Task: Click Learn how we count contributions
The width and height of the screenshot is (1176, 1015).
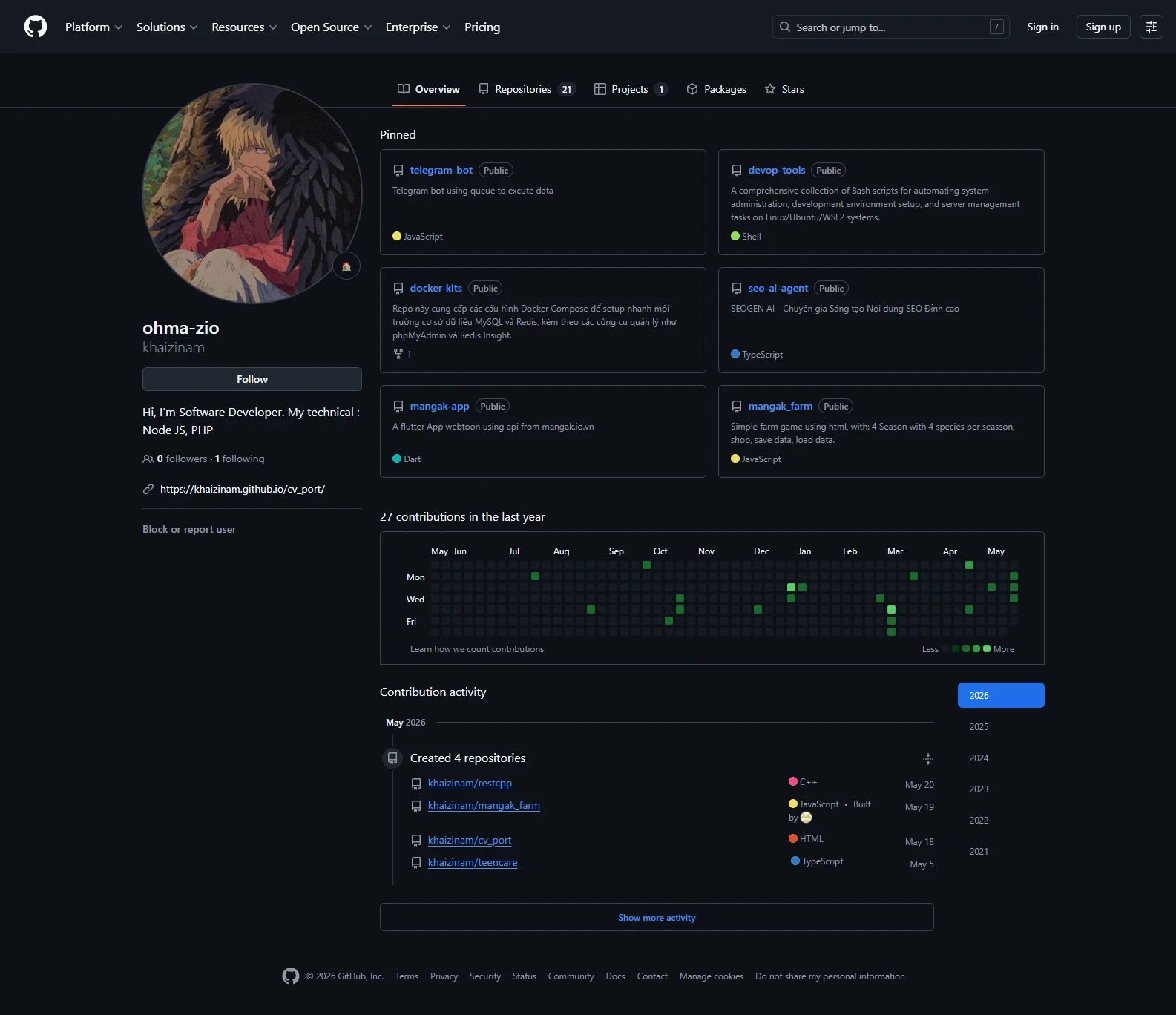Action: tap(477, 649)
